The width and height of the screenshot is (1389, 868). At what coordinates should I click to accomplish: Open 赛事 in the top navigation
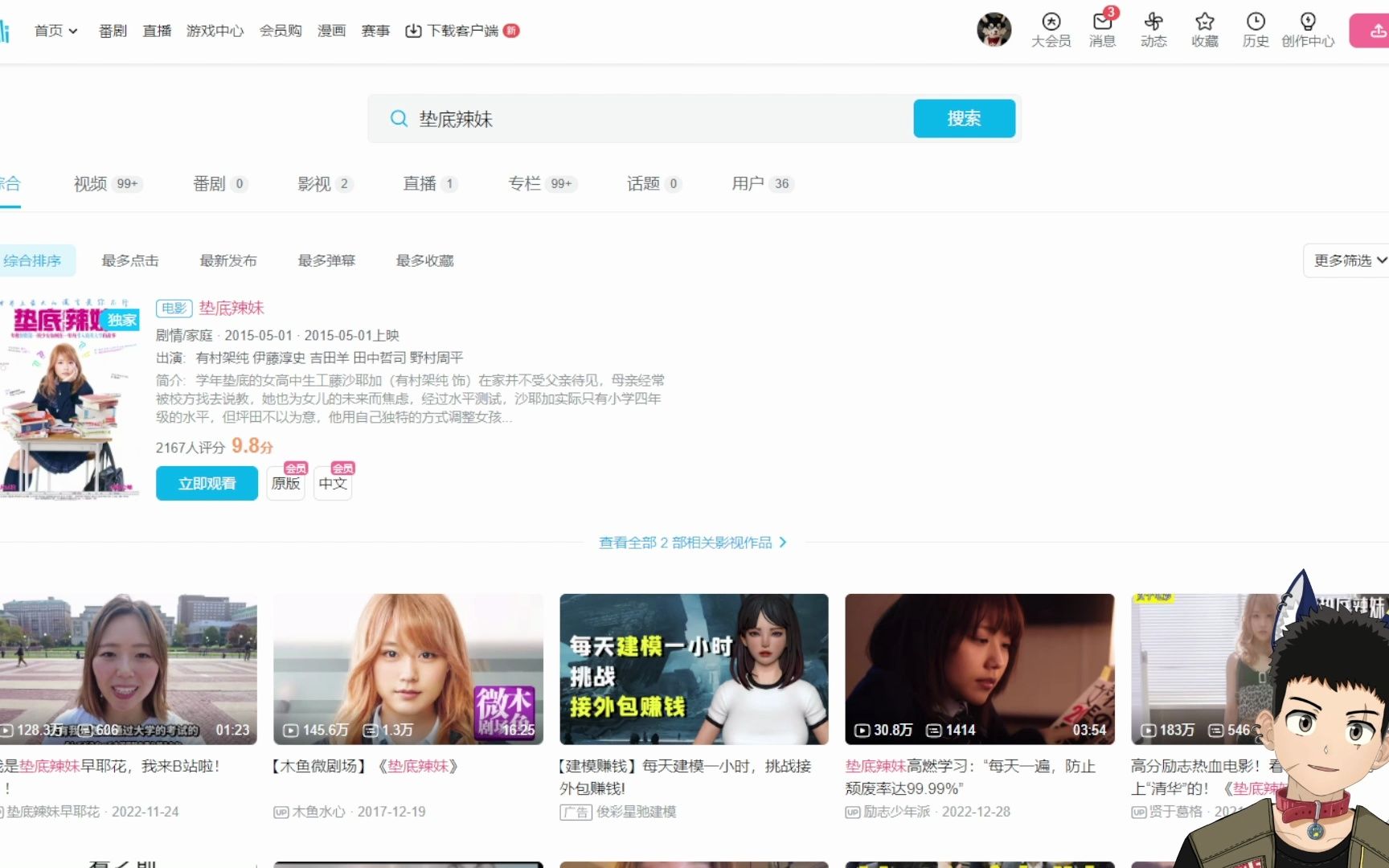point(375,31)
